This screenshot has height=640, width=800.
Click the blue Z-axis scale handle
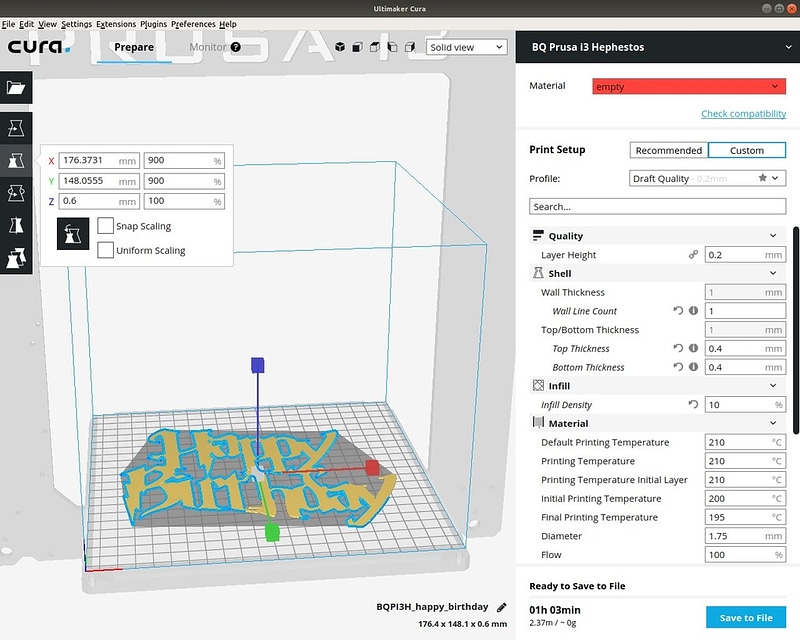(x=258, y=365)
